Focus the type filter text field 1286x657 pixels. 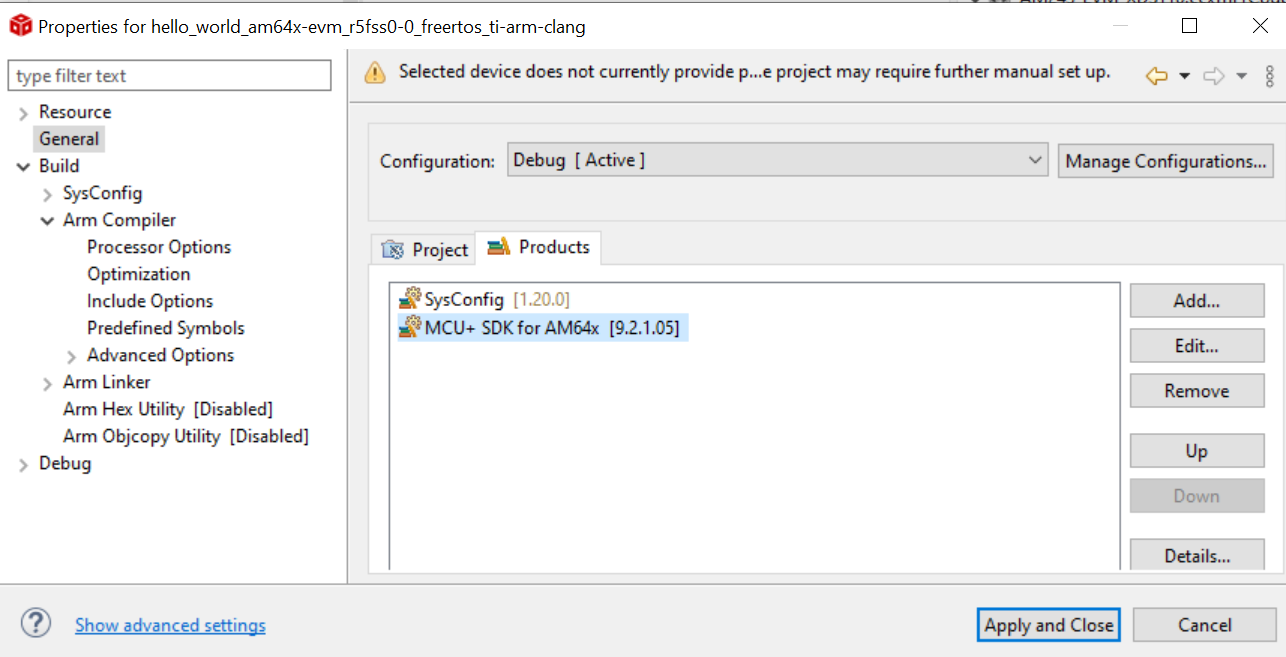[169, 76]
